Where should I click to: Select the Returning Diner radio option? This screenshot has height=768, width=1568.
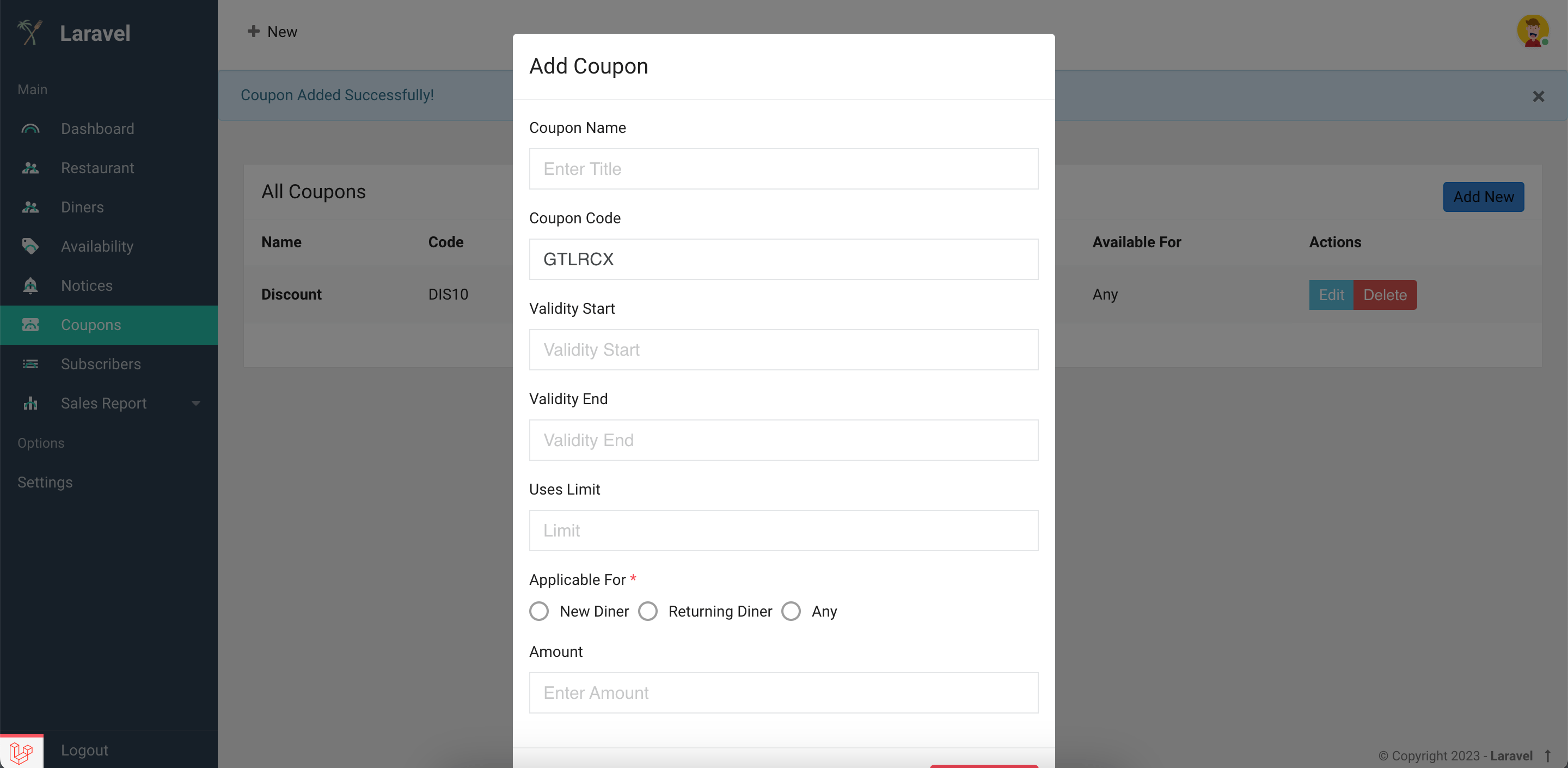tap(648, 611)
